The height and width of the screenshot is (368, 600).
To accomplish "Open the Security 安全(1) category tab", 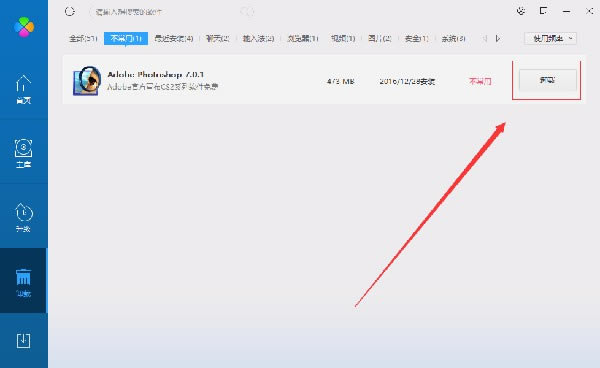I will 416,39.
